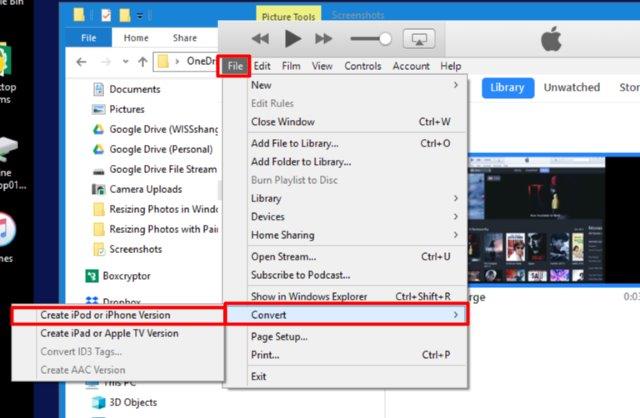Choose Page Setup from menu

357,337
